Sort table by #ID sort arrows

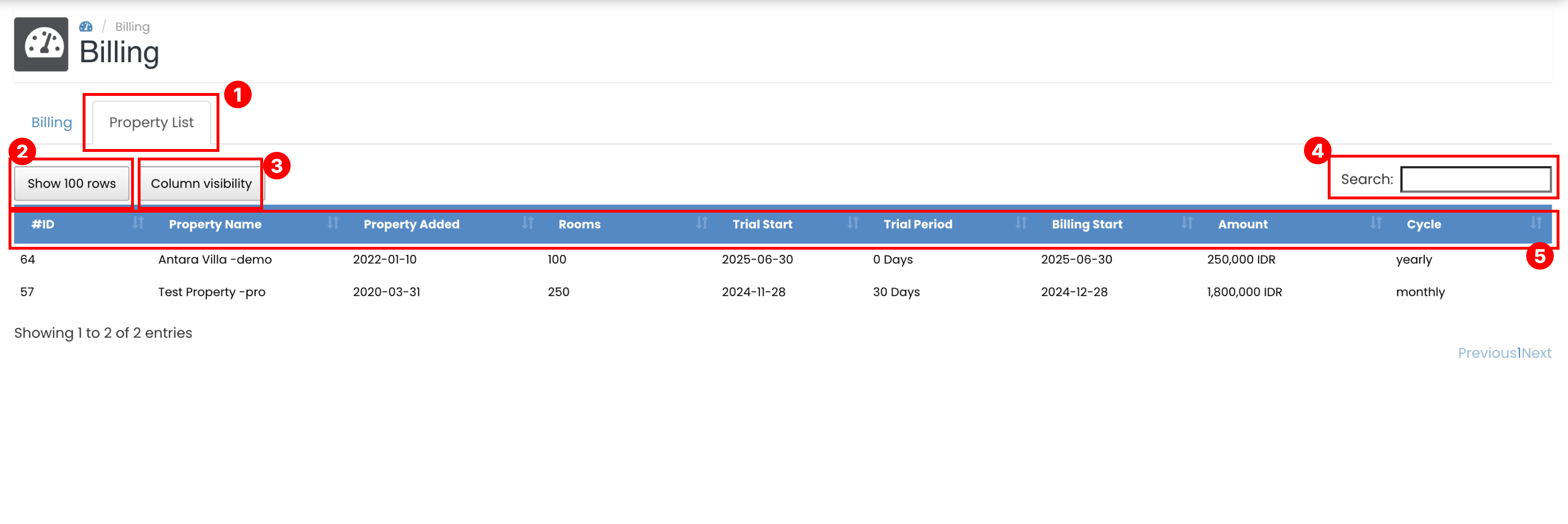point(138,223)
